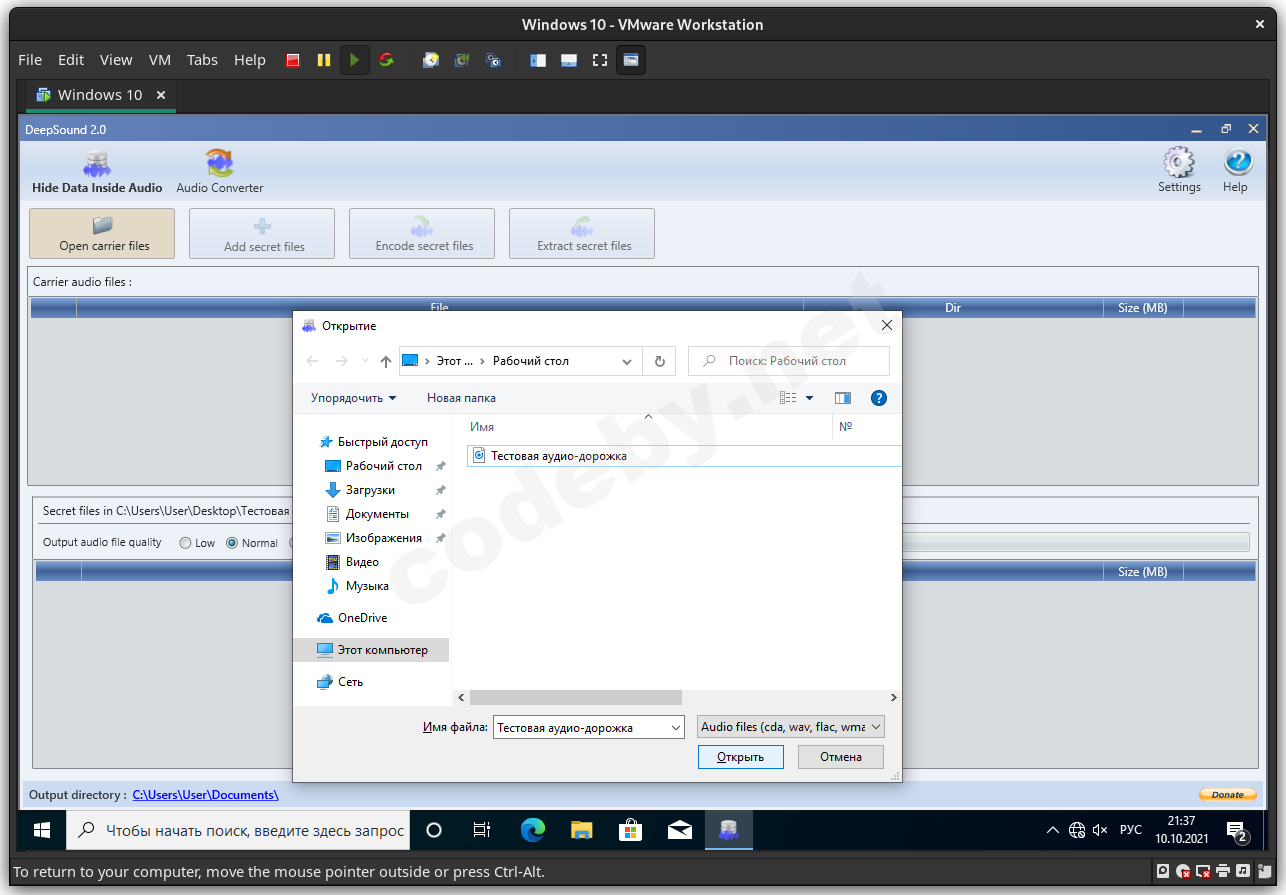Image resolution: width=1286 pixels, height=895 pixels.
Task: Click the Открыть button
Action: [740, 757]
